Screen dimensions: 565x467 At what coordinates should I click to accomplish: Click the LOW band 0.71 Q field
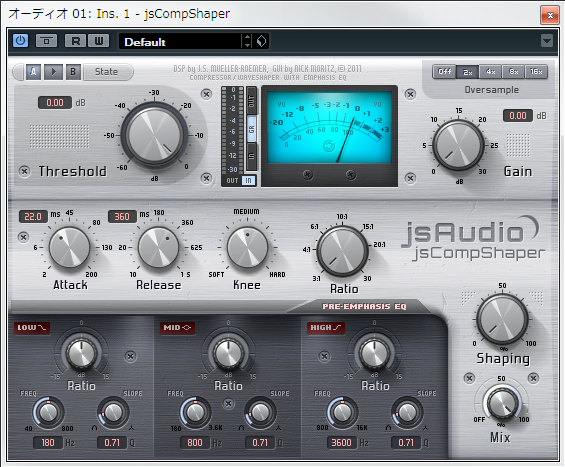pos(112,442)
